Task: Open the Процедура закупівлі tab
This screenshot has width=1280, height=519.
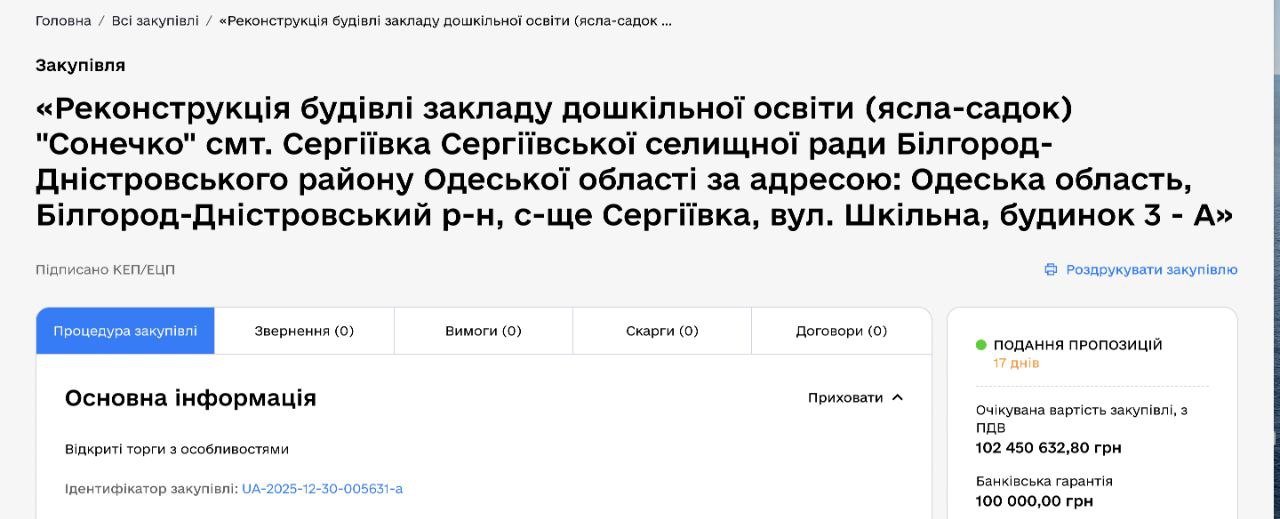Action: [125, 331]
